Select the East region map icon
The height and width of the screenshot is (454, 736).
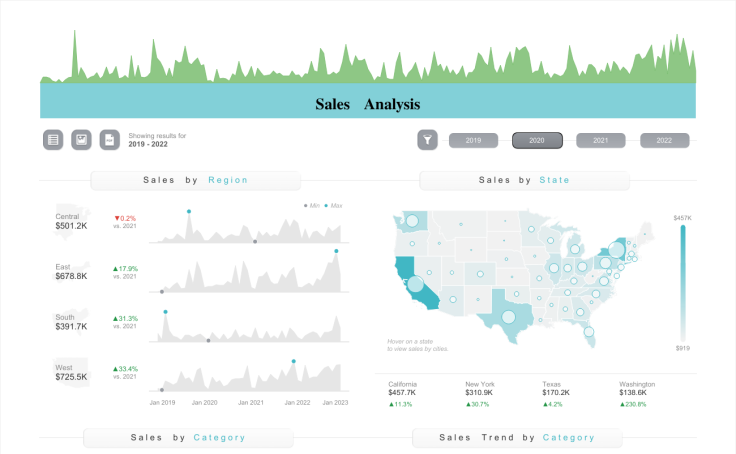71,271
